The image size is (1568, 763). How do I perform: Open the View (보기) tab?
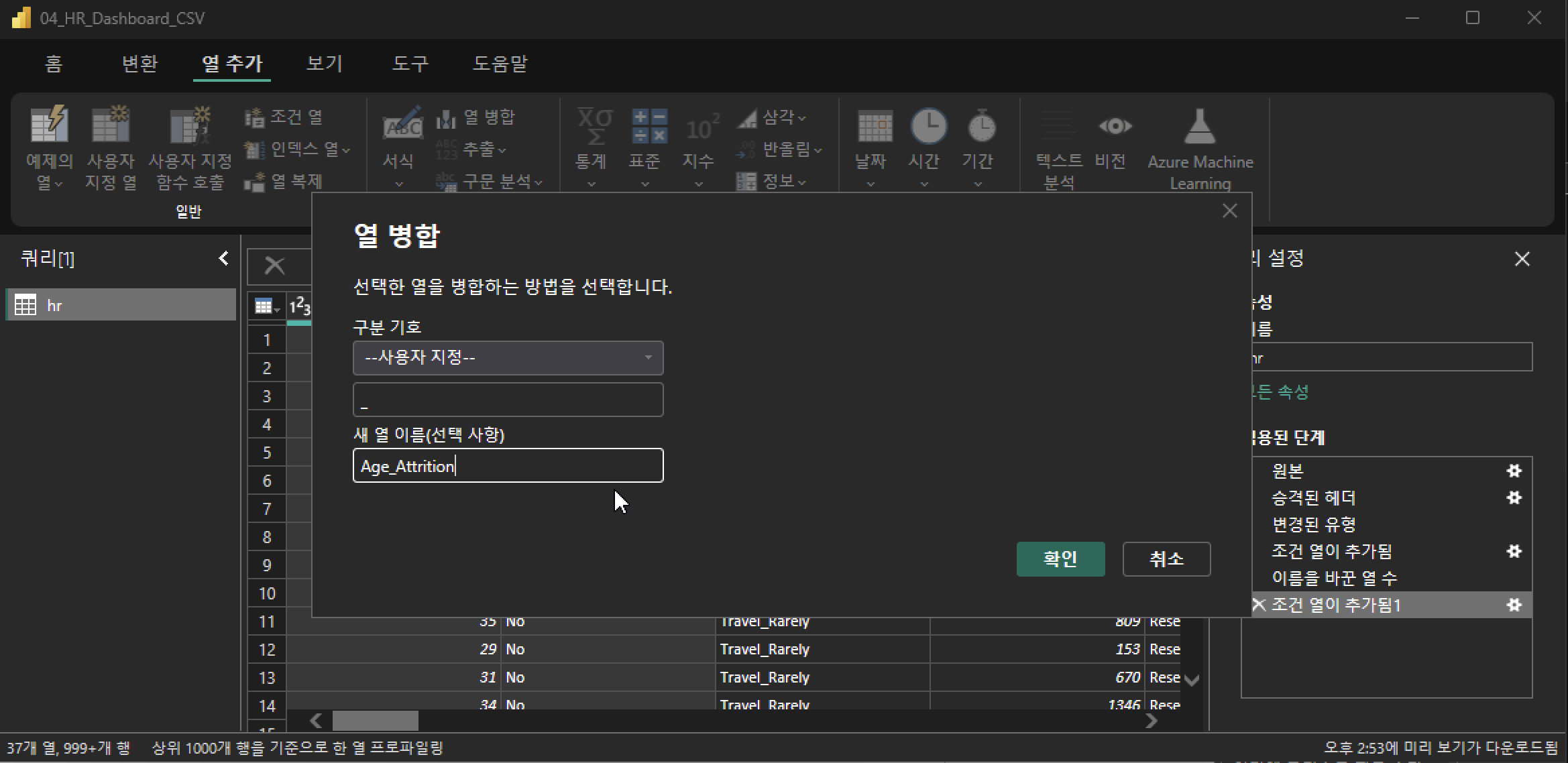tap(325, 64)
